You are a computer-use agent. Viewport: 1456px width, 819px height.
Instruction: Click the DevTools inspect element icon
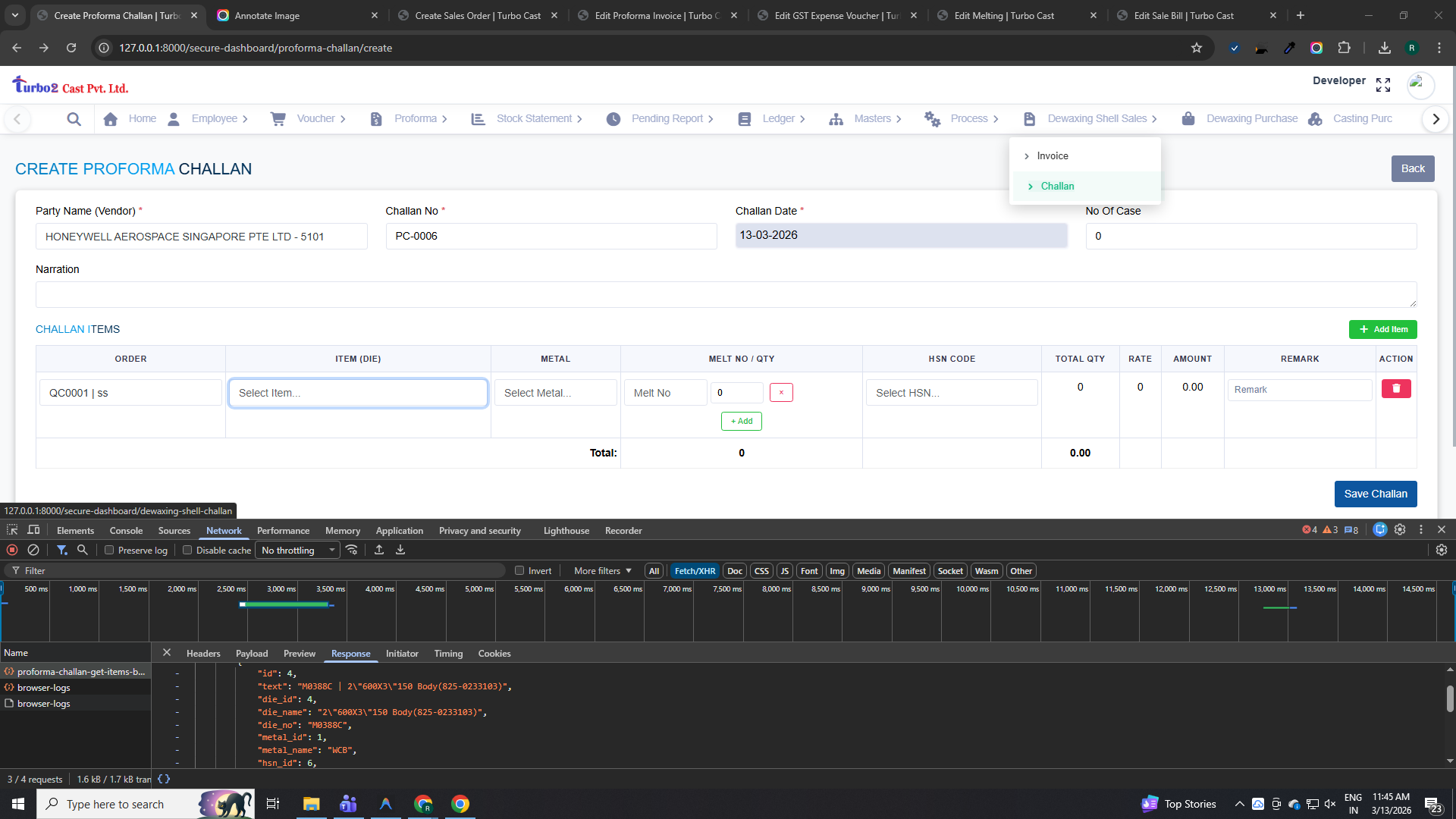pos(12,530)
